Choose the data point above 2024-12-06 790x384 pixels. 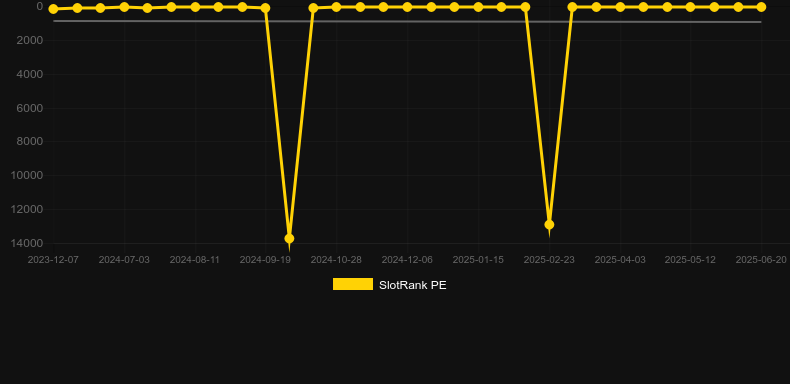[407, 7]
